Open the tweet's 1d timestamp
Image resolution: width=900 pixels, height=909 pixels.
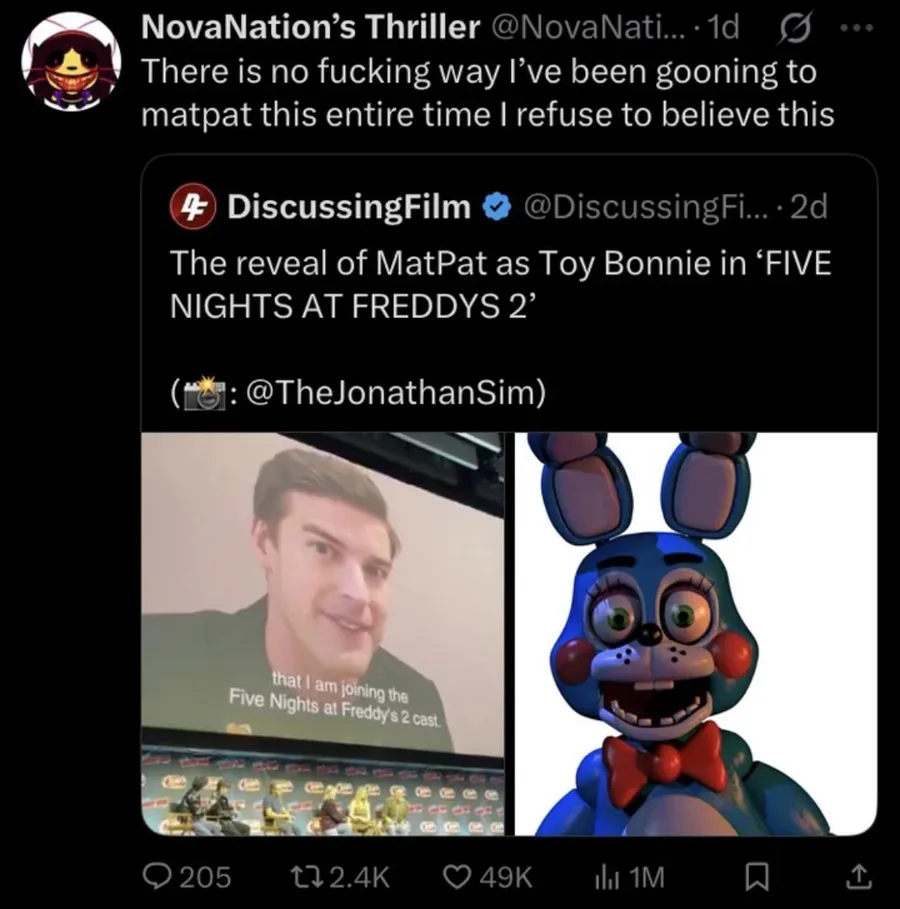point(721,28)
